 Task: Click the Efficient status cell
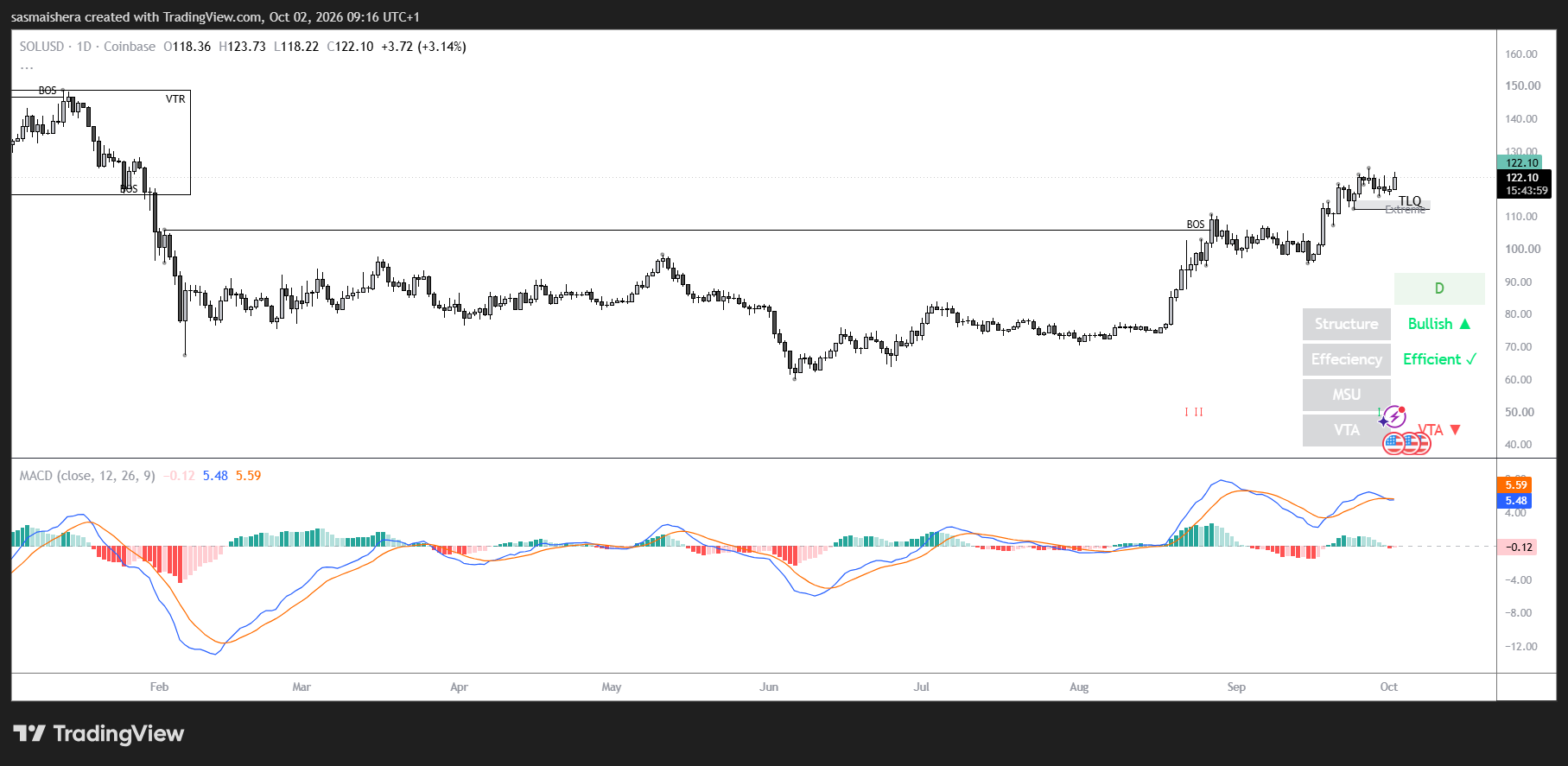1439,359
